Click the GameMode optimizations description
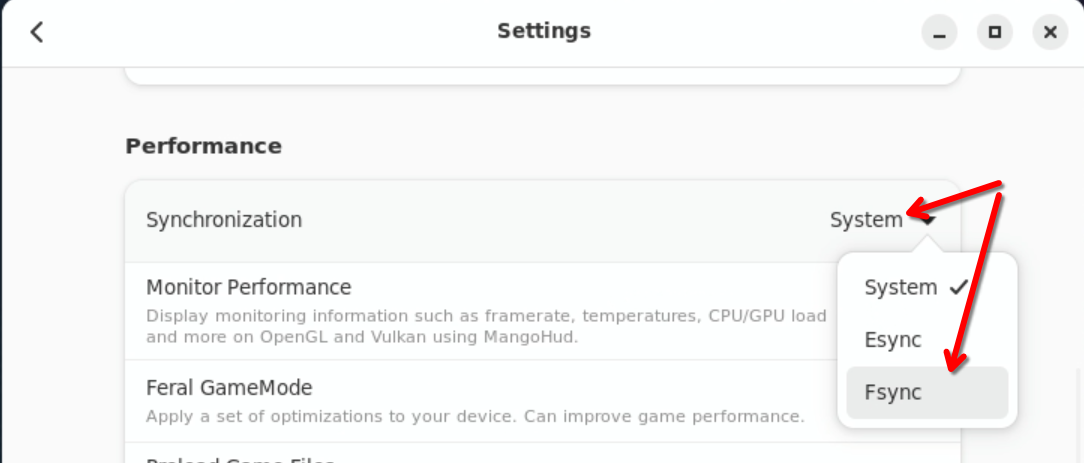 tap(475, 416)
